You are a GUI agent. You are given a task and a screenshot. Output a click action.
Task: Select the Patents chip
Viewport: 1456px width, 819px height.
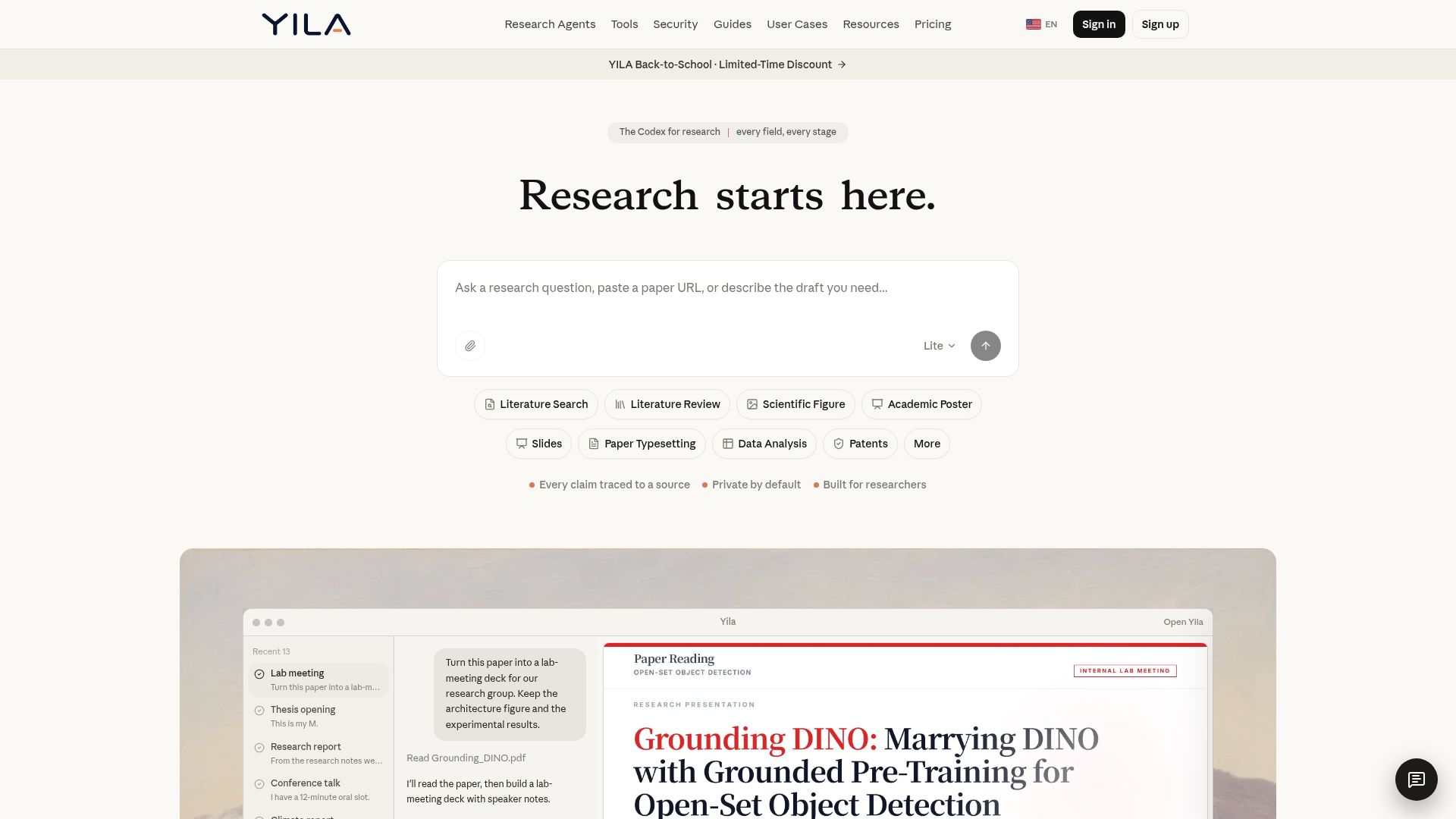click(860, 444)
